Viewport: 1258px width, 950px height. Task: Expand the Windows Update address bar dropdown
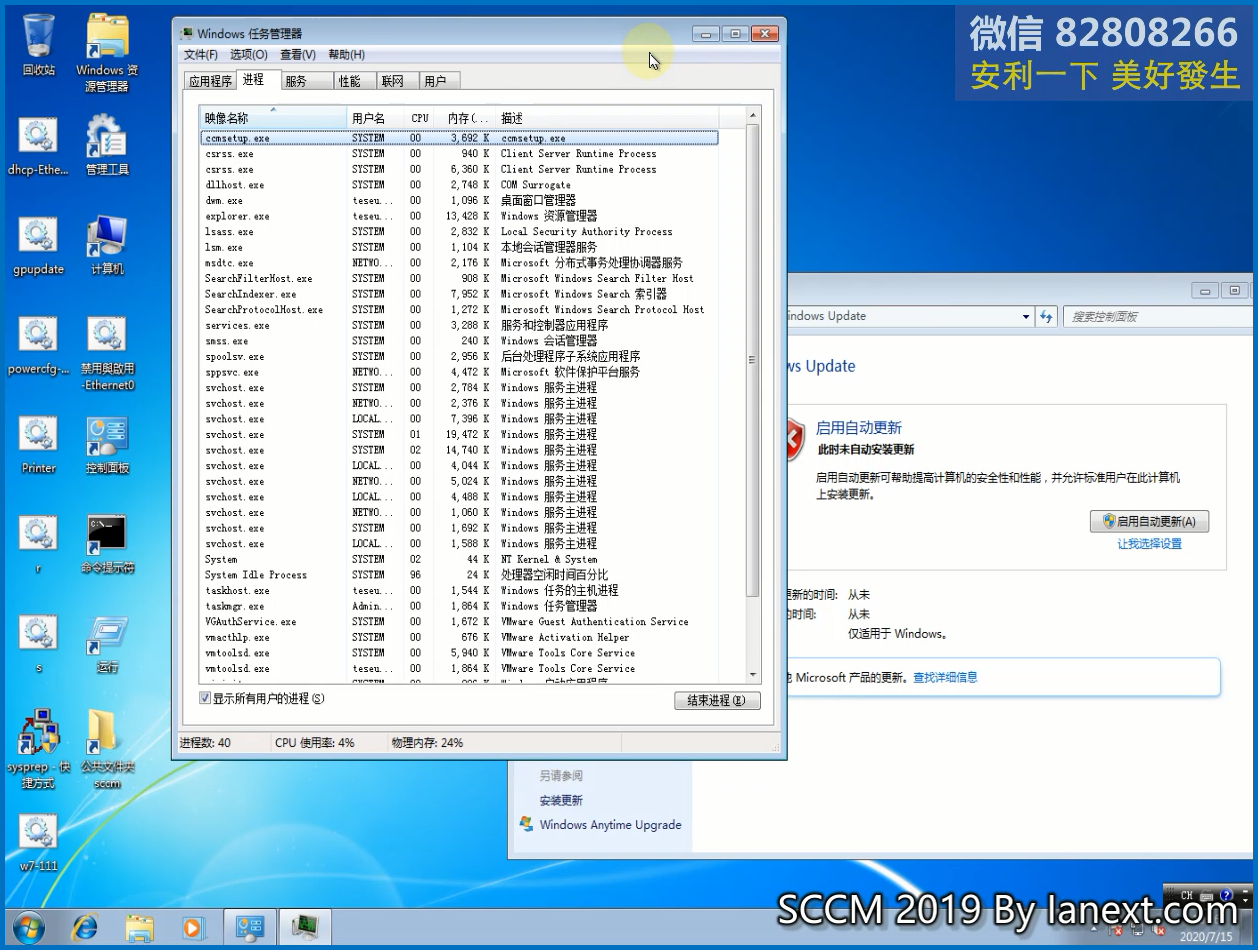[x=1026, y=317]
